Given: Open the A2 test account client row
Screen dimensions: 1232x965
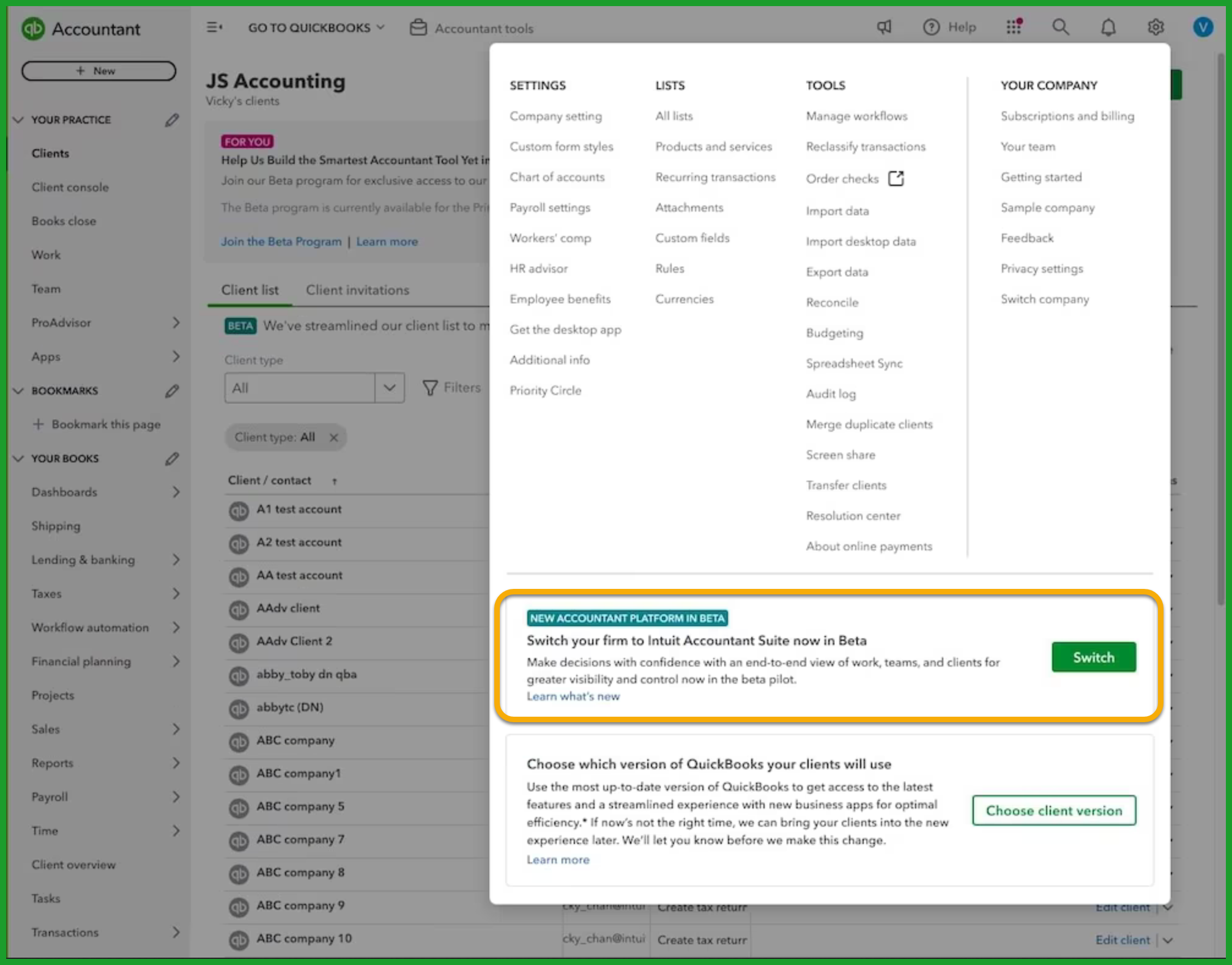Looking at the screenshot, I should coord(299,542).
